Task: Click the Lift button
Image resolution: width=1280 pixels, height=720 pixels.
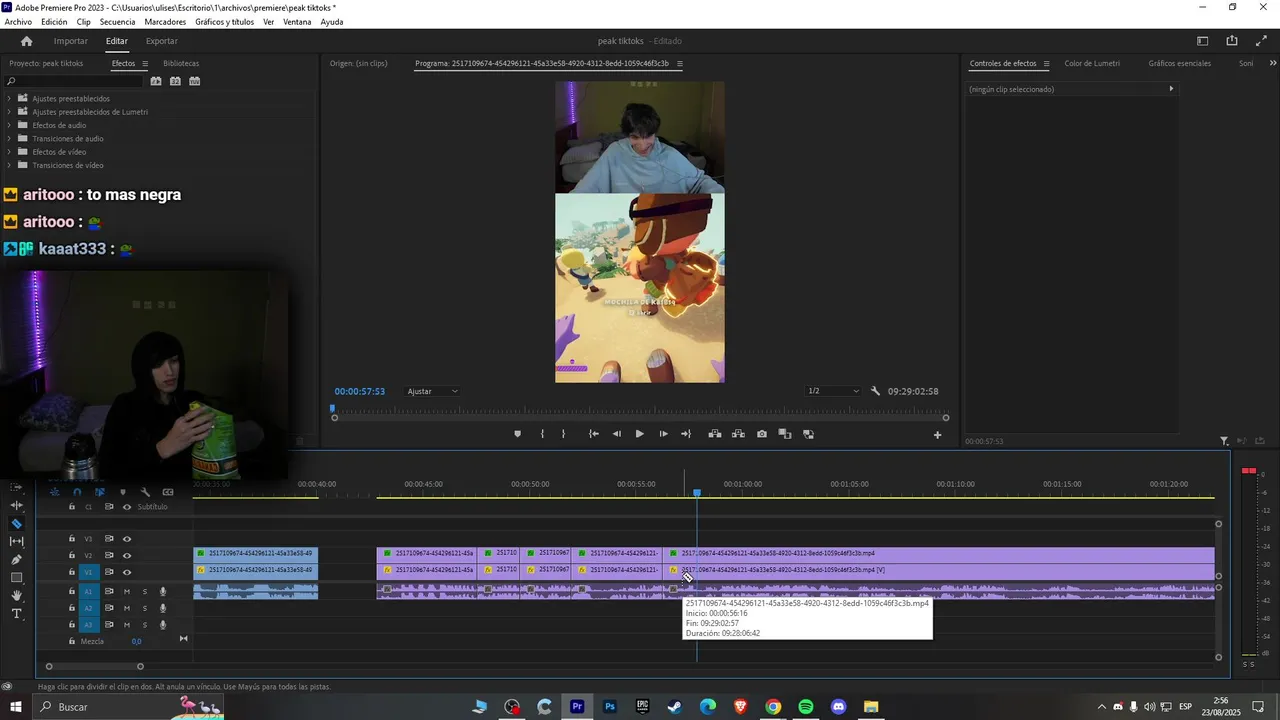Action: [x=715, y=434]
